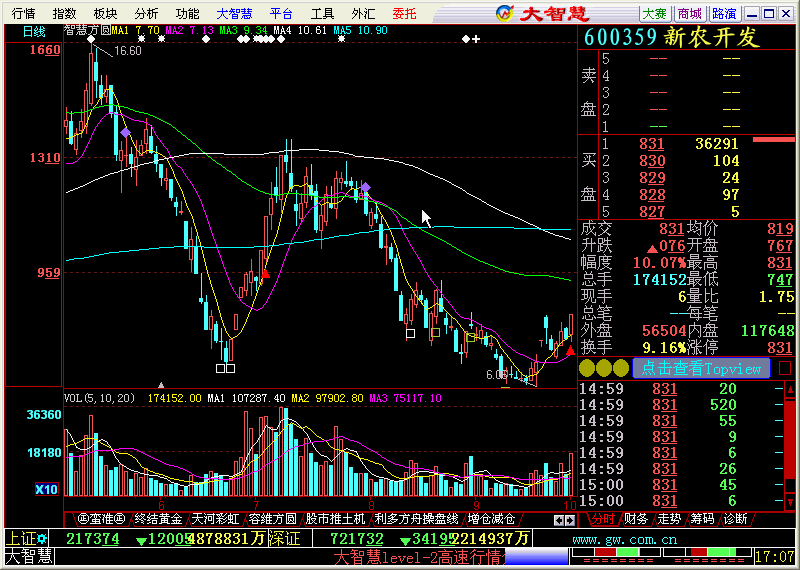
Task: Open the 委托 trading menu
Action: [405, 14]
